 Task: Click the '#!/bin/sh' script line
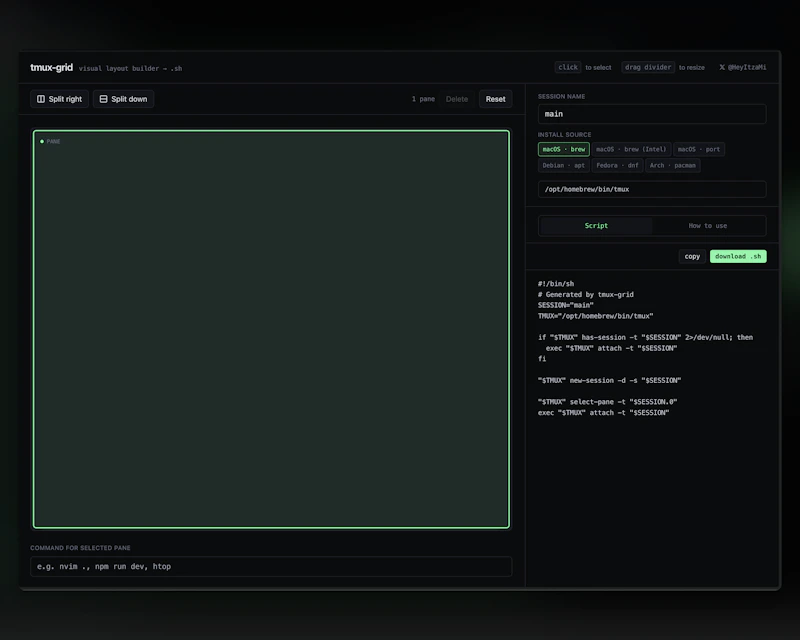tap(556, 284)
